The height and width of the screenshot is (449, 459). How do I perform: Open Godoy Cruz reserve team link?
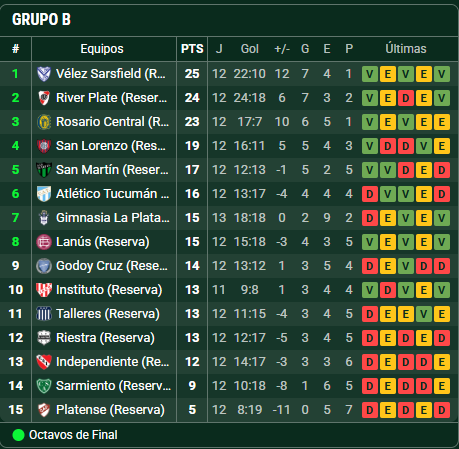(x=112, y=266)
